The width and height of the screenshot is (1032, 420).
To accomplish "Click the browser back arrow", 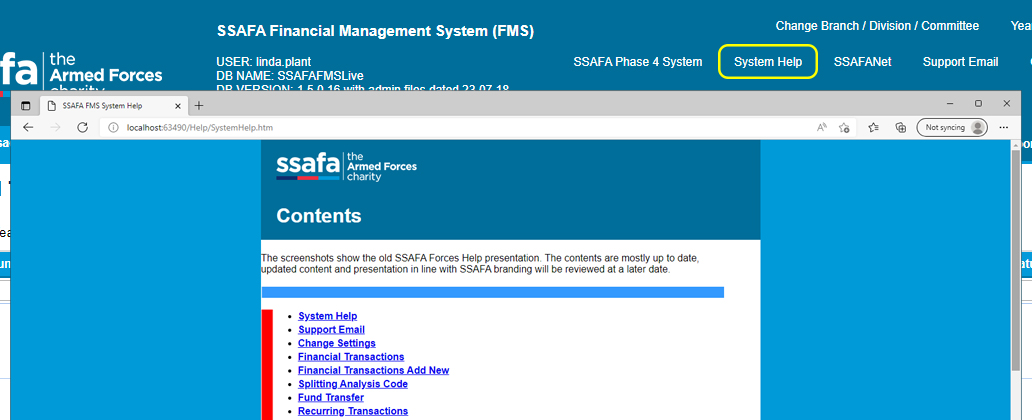I will coord(28,127).
